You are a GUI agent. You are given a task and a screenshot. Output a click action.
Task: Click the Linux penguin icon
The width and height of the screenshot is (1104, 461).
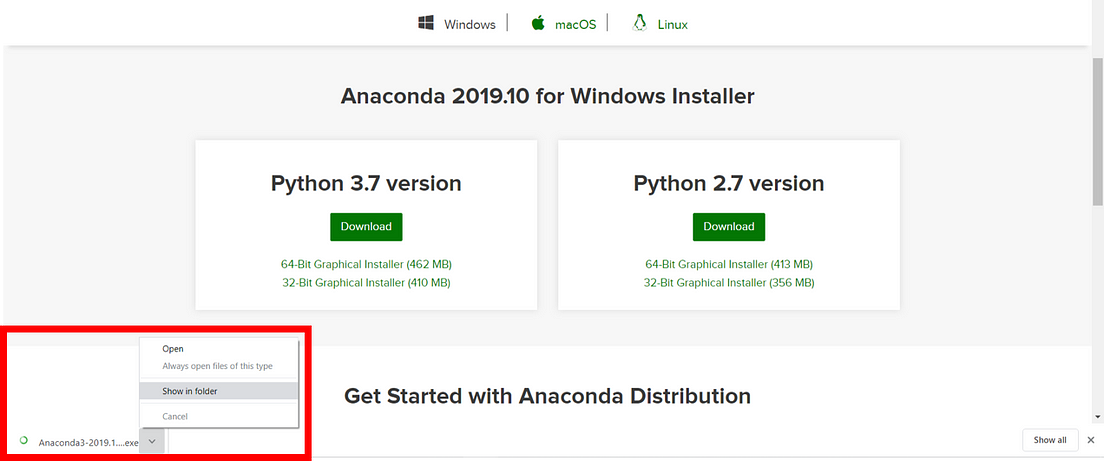(639, 23)
